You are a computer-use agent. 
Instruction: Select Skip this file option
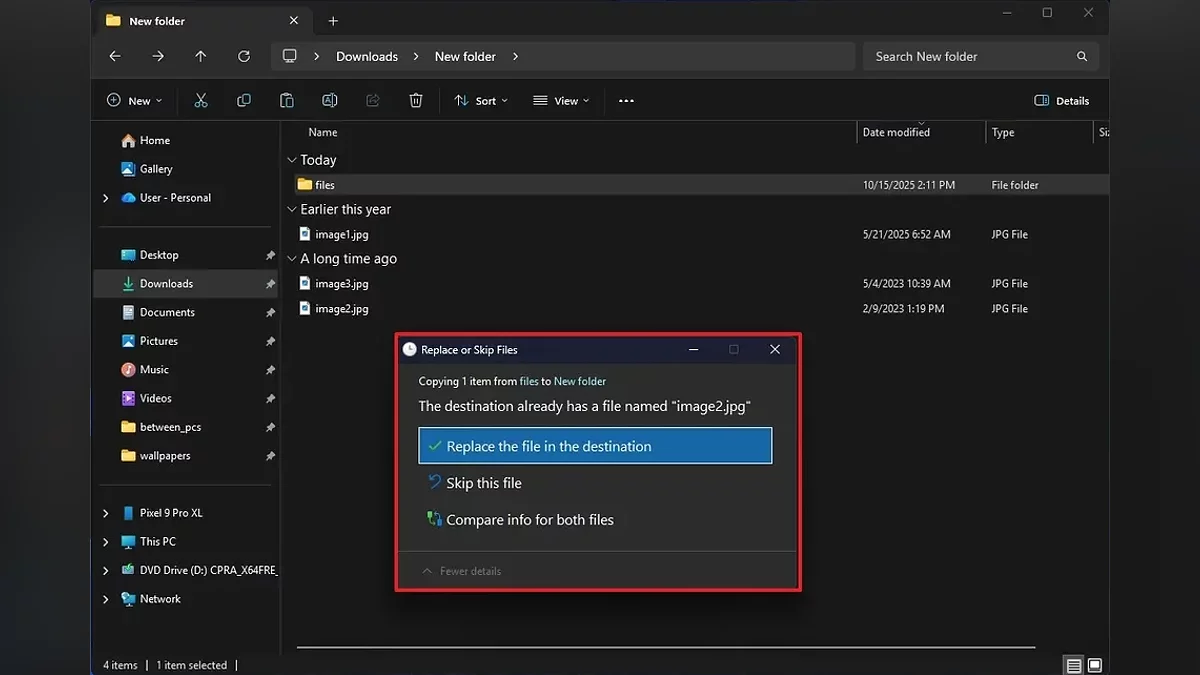point(484,483)
